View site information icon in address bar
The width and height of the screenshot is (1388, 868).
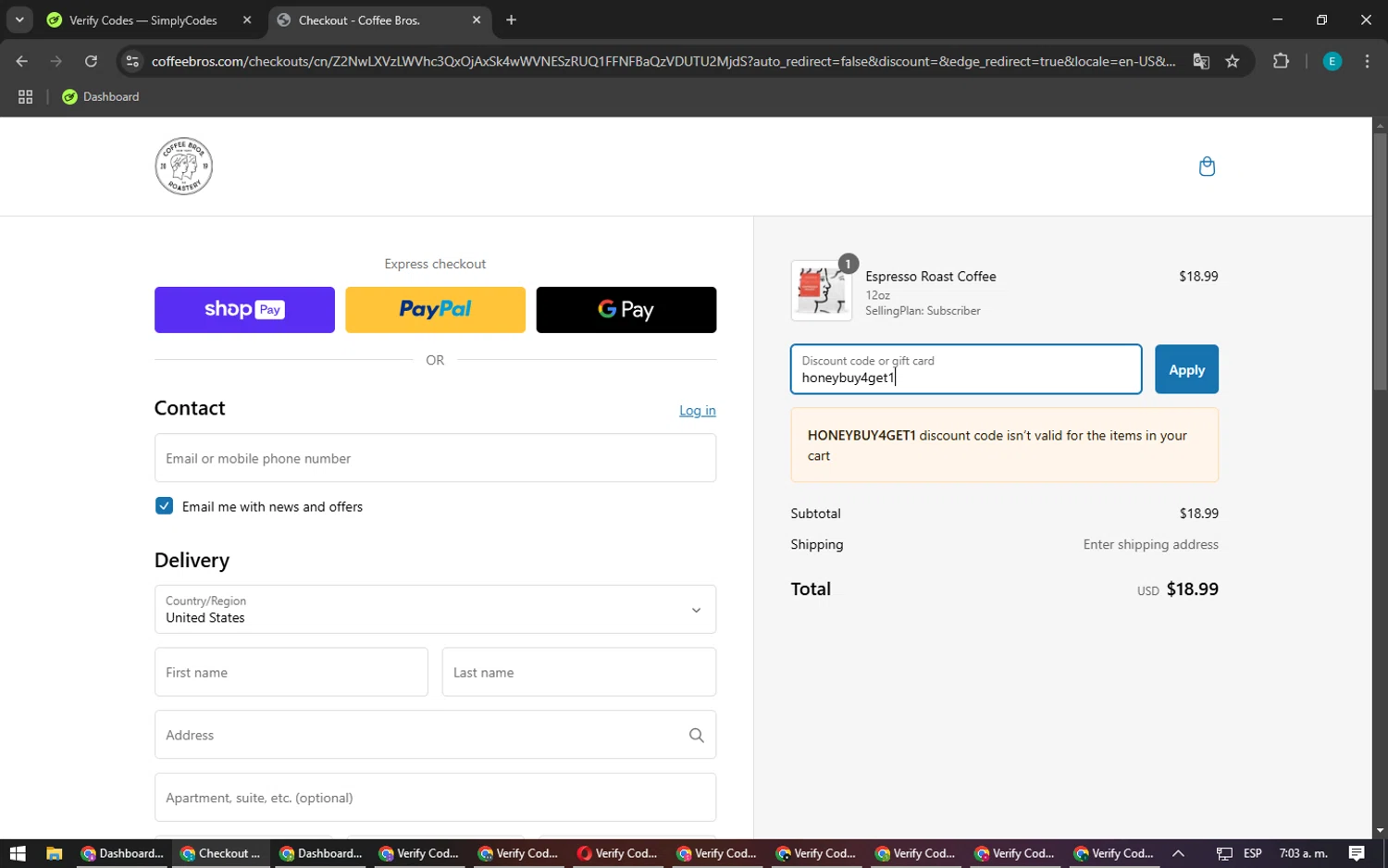click(x=132, y=61)
